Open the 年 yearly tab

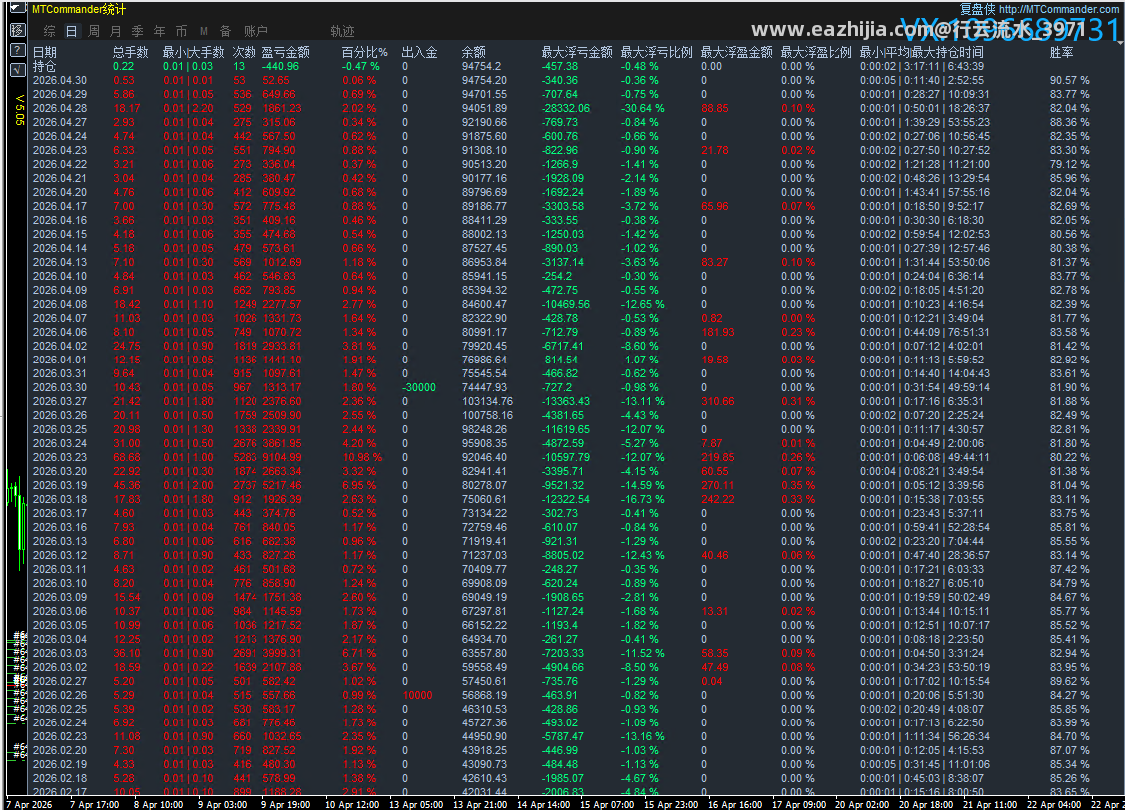[x=159, y=31]
